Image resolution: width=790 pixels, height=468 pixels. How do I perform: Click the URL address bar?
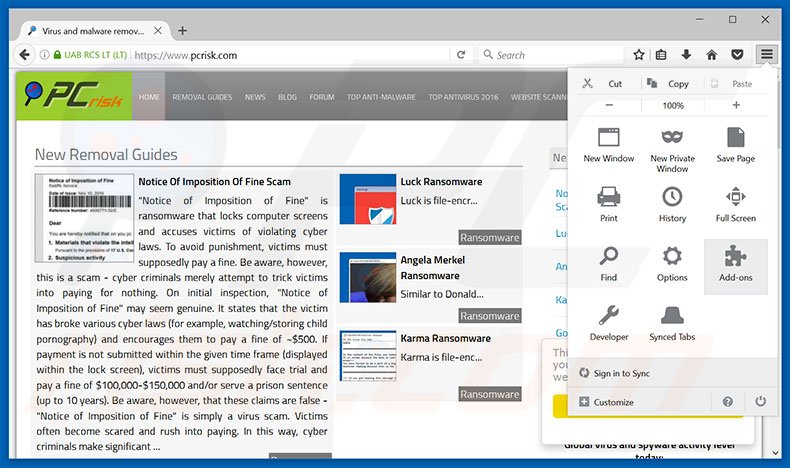pyautogui.click(x=290, y=54)
